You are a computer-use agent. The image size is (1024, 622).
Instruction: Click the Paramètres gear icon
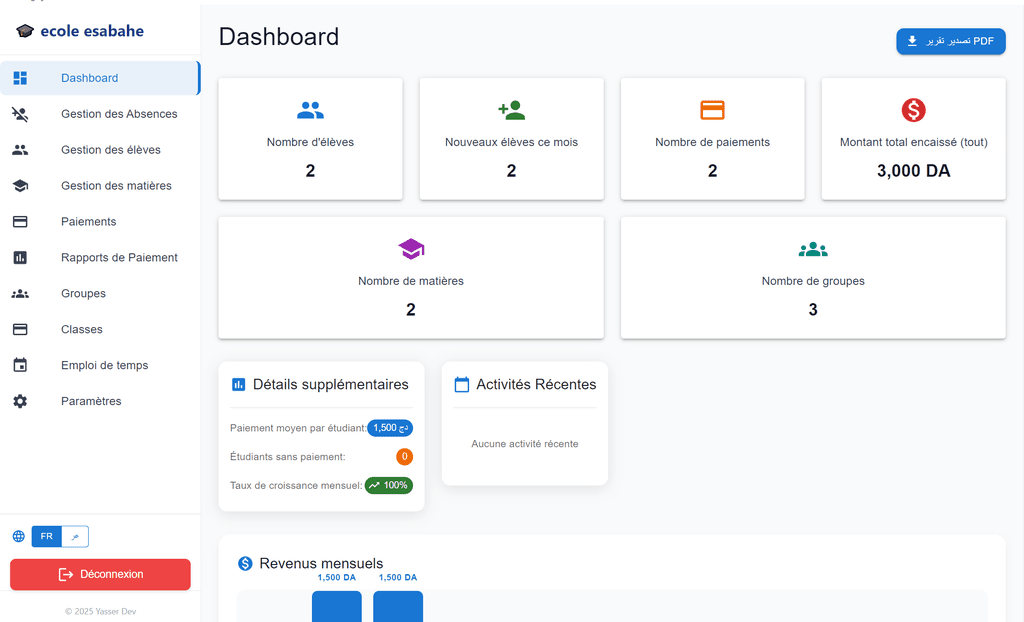pyautogui.click(x=20, y=401)
